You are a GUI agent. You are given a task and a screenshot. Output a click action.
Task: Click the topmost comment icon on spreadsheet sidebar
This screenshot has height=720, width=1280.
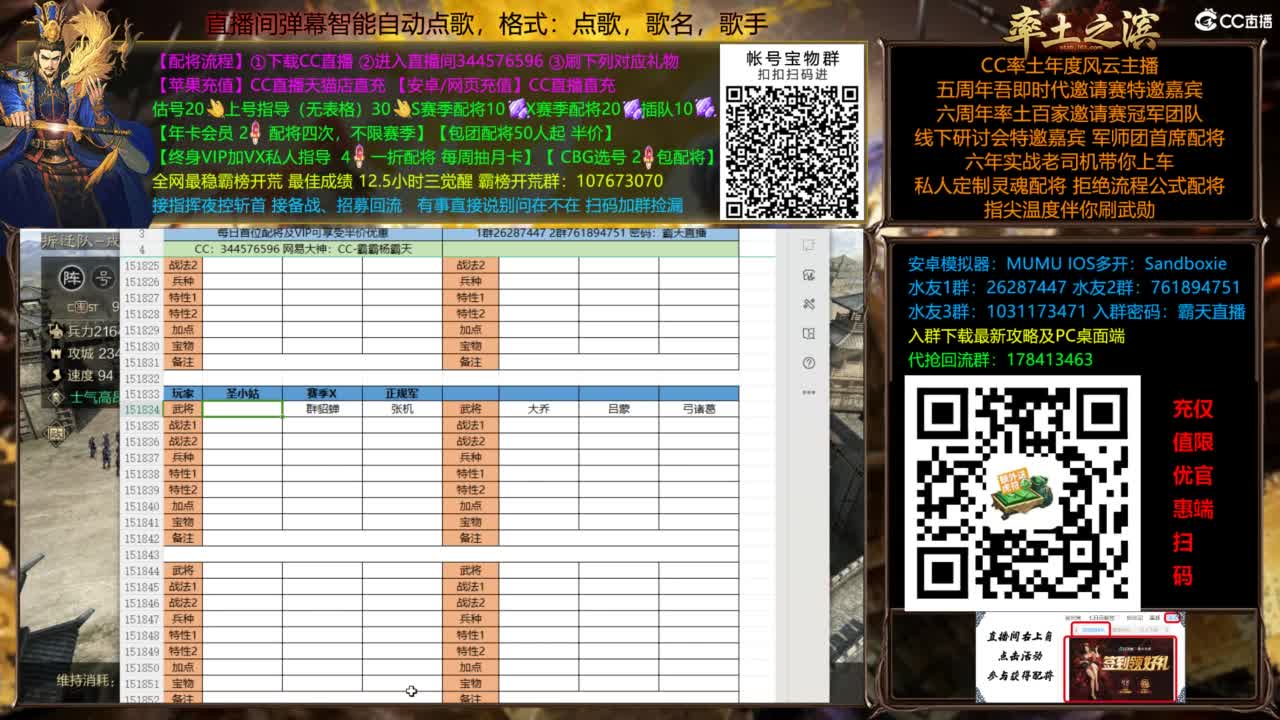(808, 246)
